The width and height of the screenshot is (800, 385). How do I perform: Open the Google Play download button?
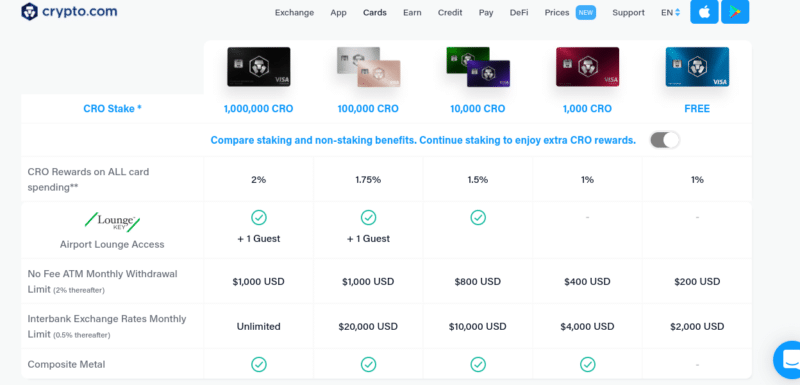click(x=735, y=12)
